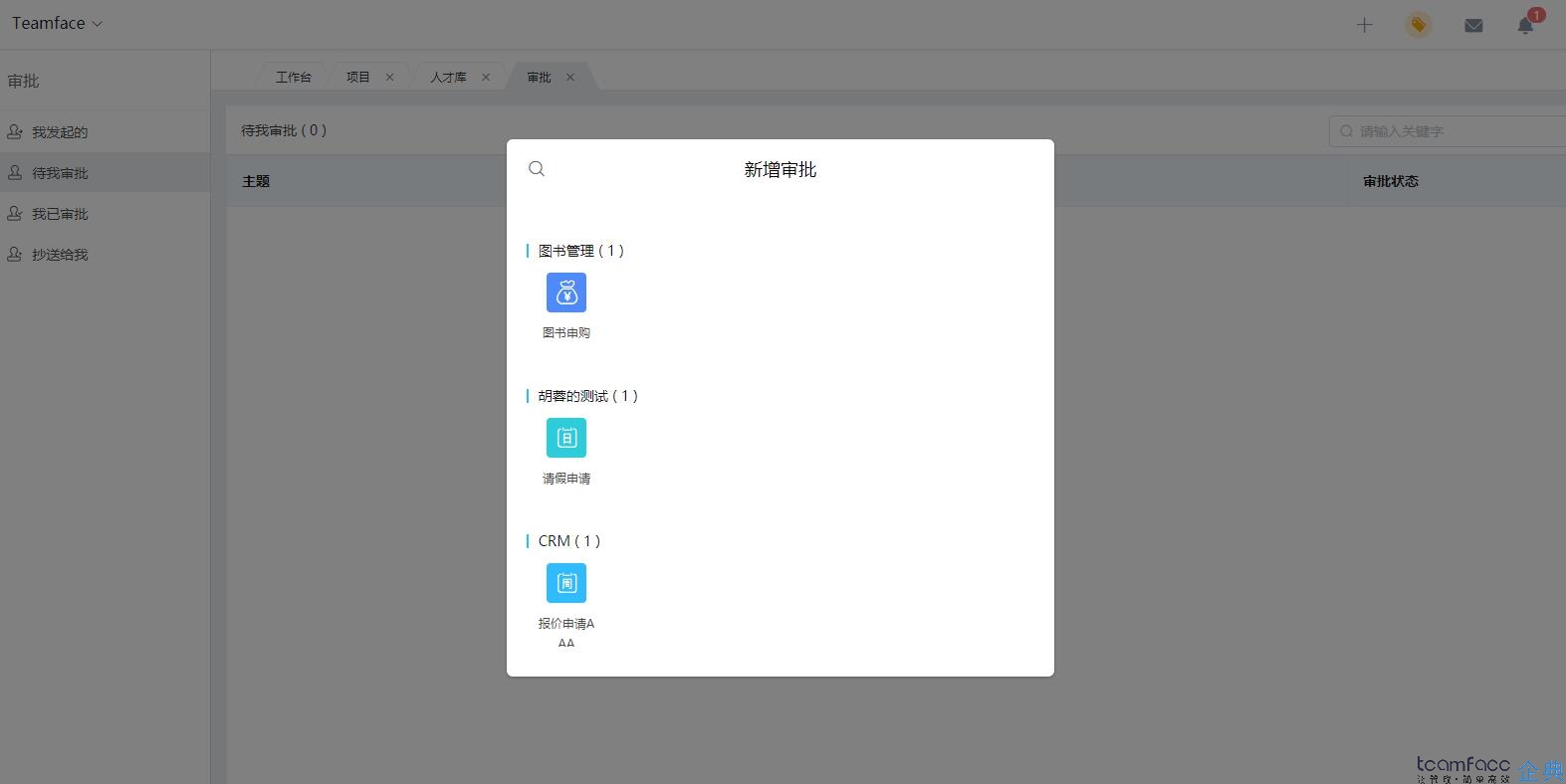Click the search magnifier in 新增审批 dialog

click(x=537, y=169)
